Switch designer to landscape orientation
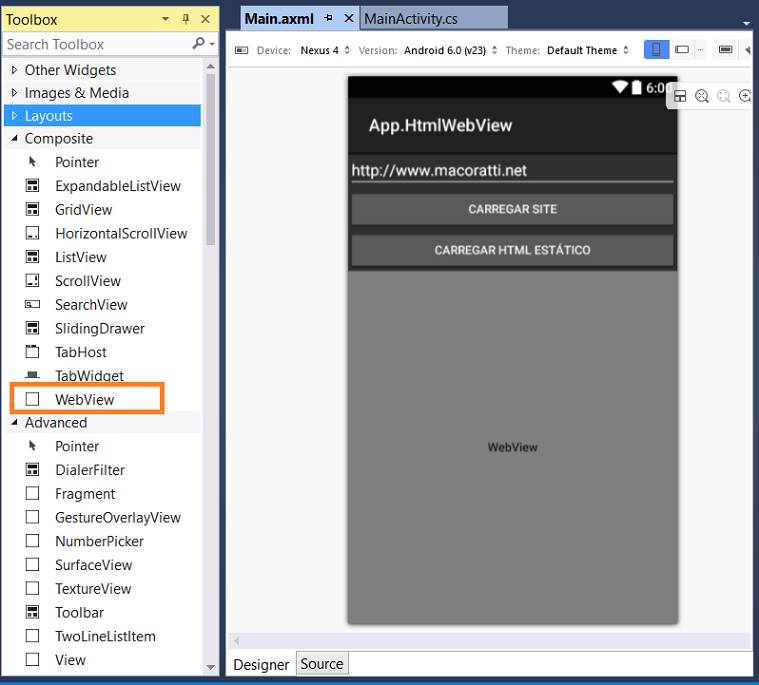Image resolution: width=759 pixels, height=685 pixels. 682,49
